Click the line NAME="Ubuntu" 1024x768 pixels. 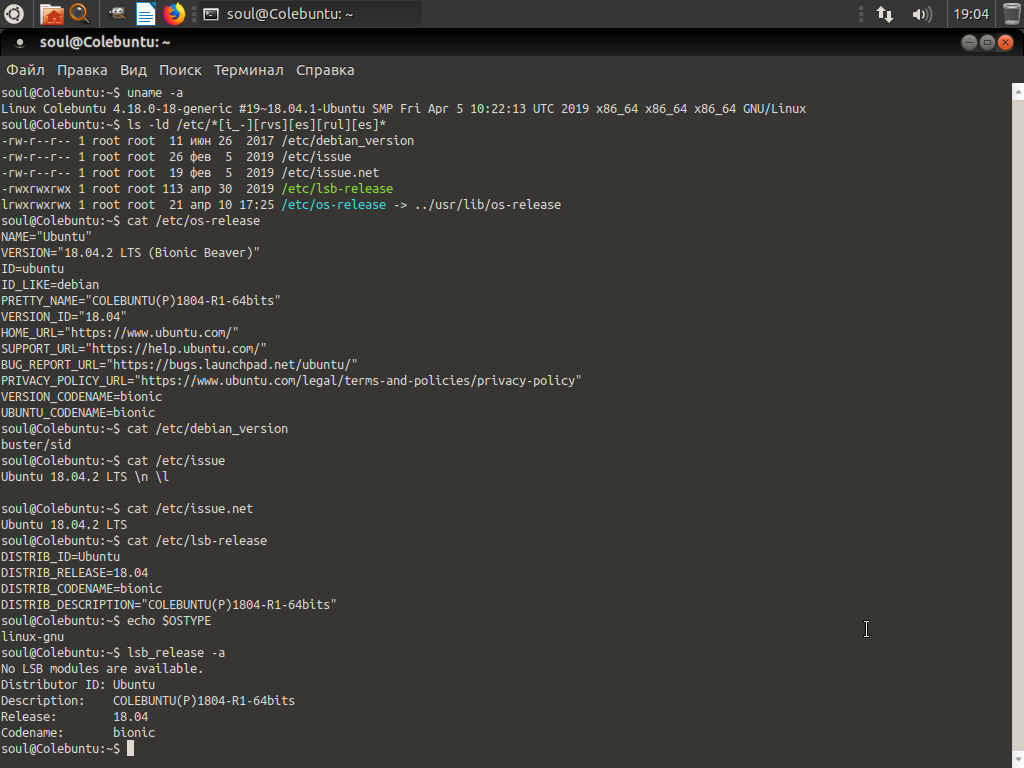click(x=46, y=237)
